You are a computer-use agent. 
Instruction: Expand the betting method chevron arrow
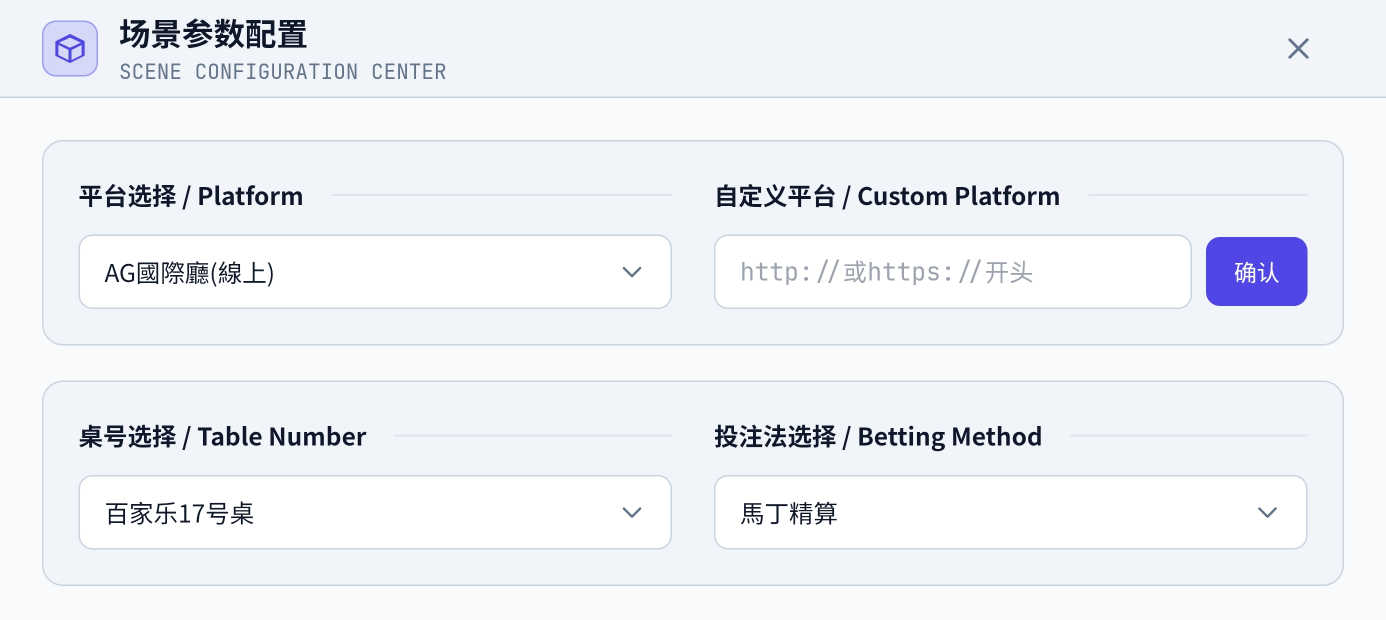[x=1267, y=512]
